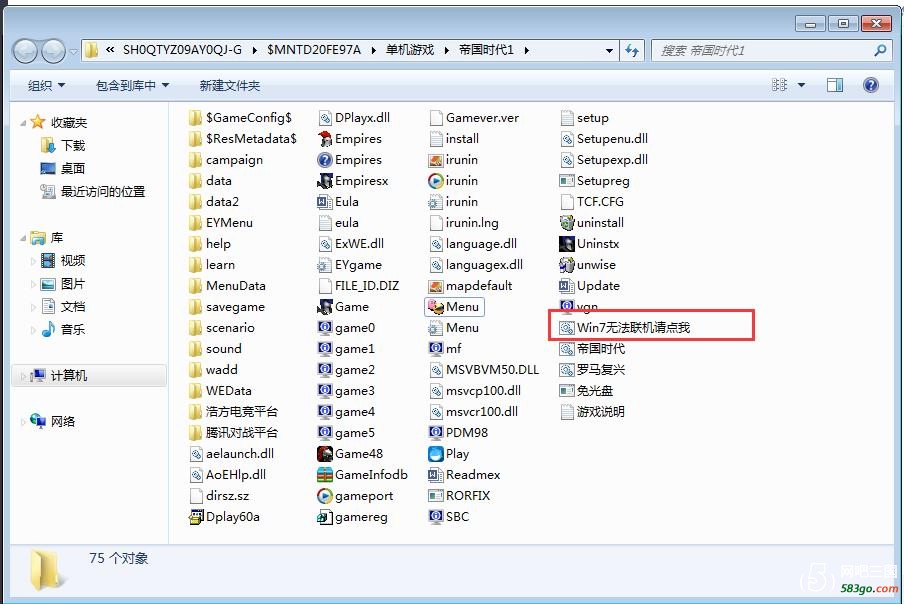Select the Game48 application icon
Image resolution: width=904 pixels, height=604 pixels.
click(x=325, y=454)
